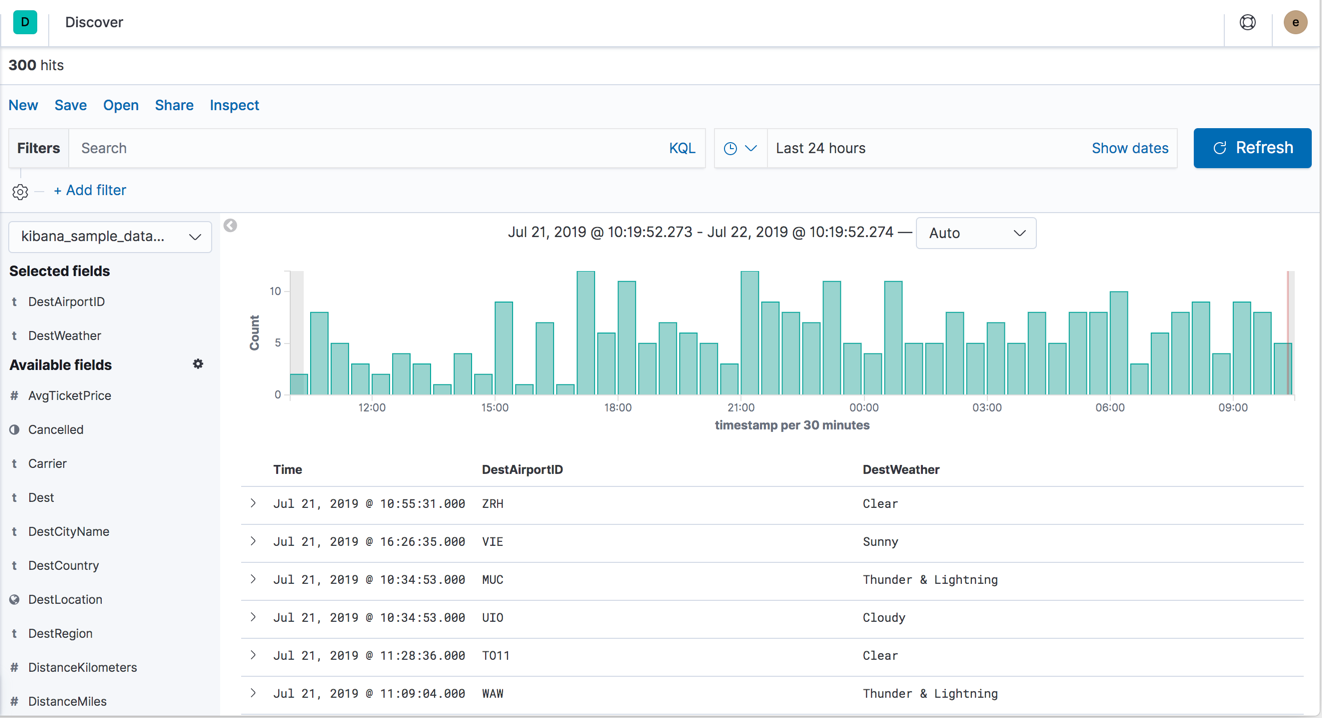Expand the VIE Sunny row details
The width and height of the screenshot is (1322, 718).
click(253, 542)
